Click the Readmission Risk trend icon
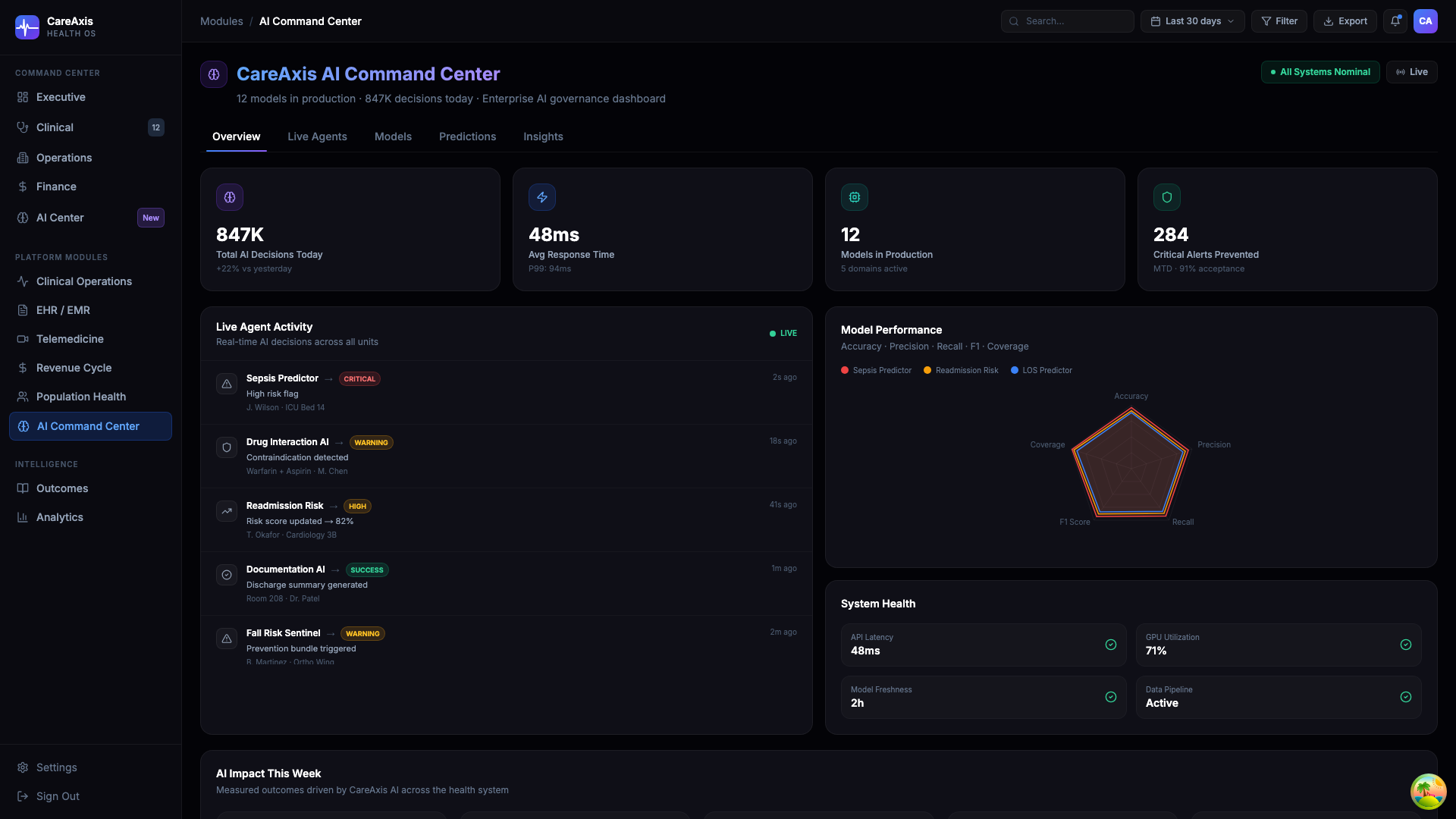The width and height of the screenshot is (1456, 819). [x=227, y=511]
